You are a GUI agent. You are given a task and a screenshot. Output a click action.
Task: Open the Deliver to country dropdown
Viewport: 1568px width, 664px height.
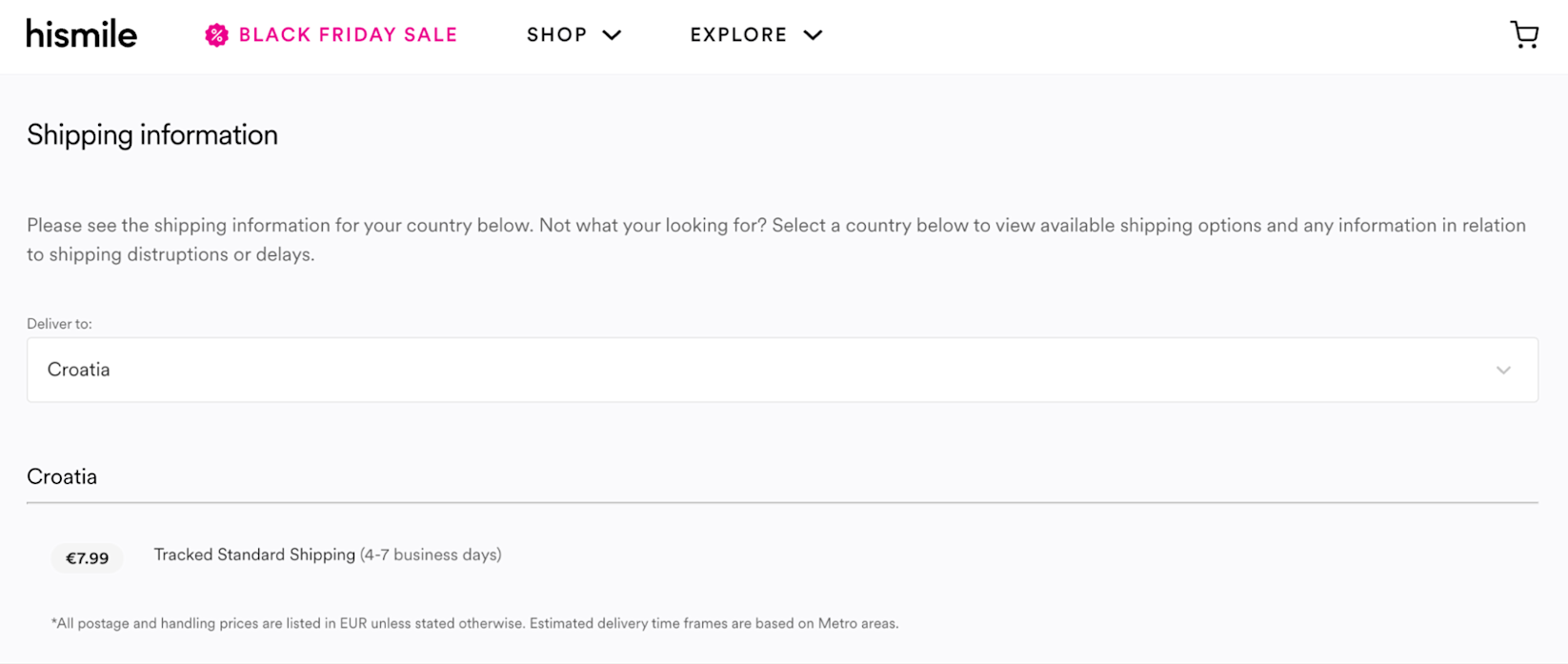point(781,370)
